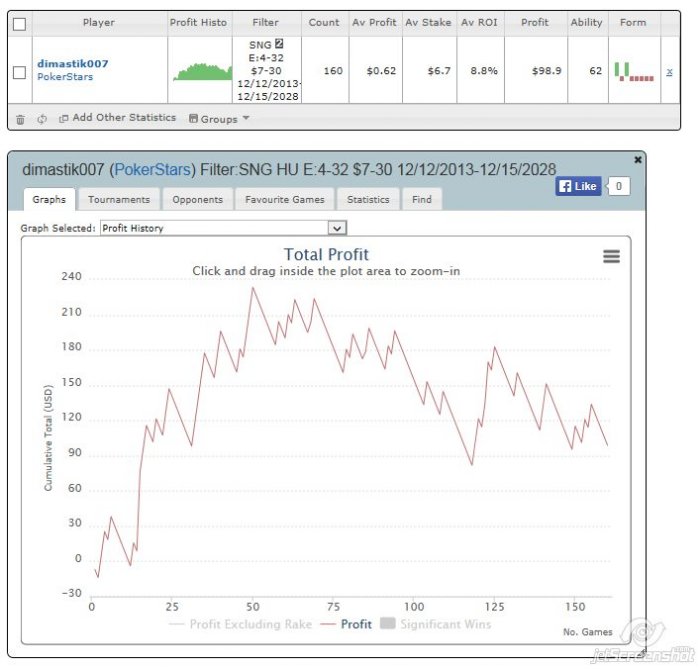Open the Groups dropdown
Viewport: 700px width, 669px height.
pos(219,119)
